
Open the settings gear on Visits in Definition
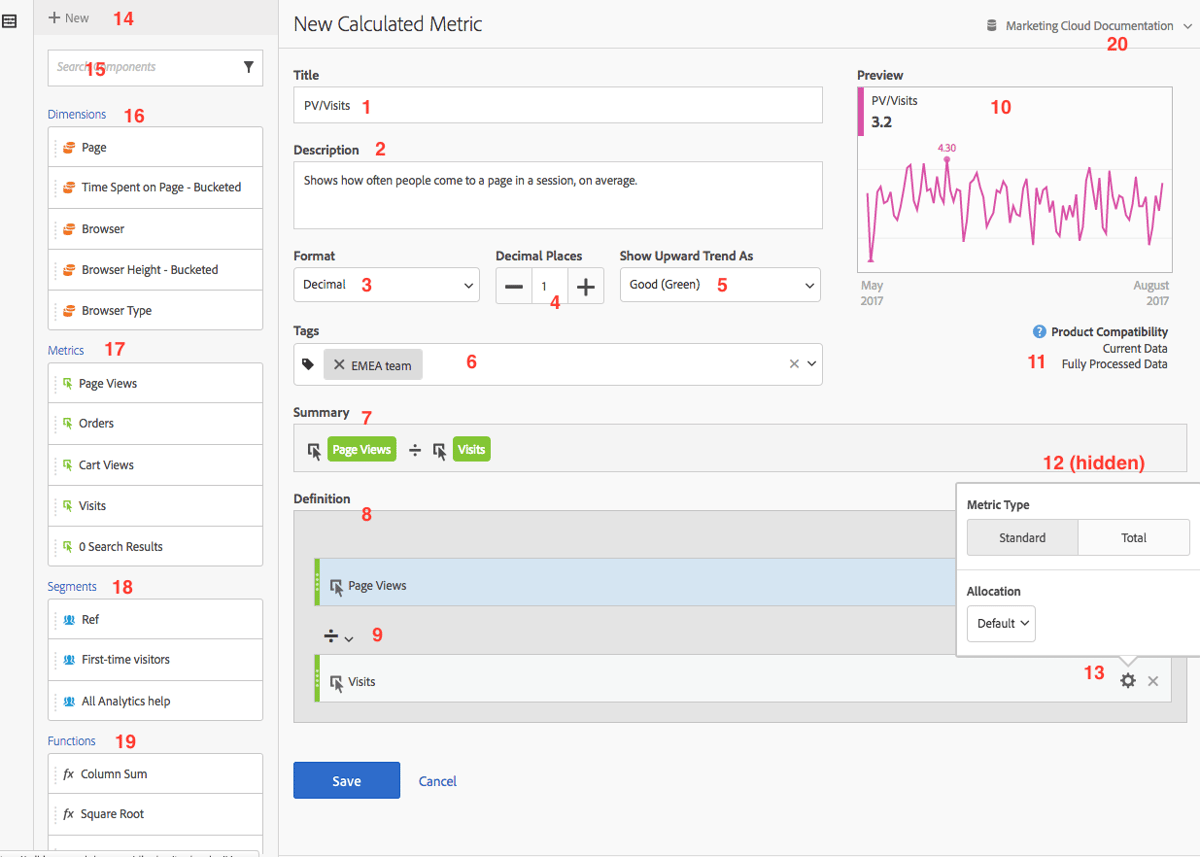(x=1128, y=680)
